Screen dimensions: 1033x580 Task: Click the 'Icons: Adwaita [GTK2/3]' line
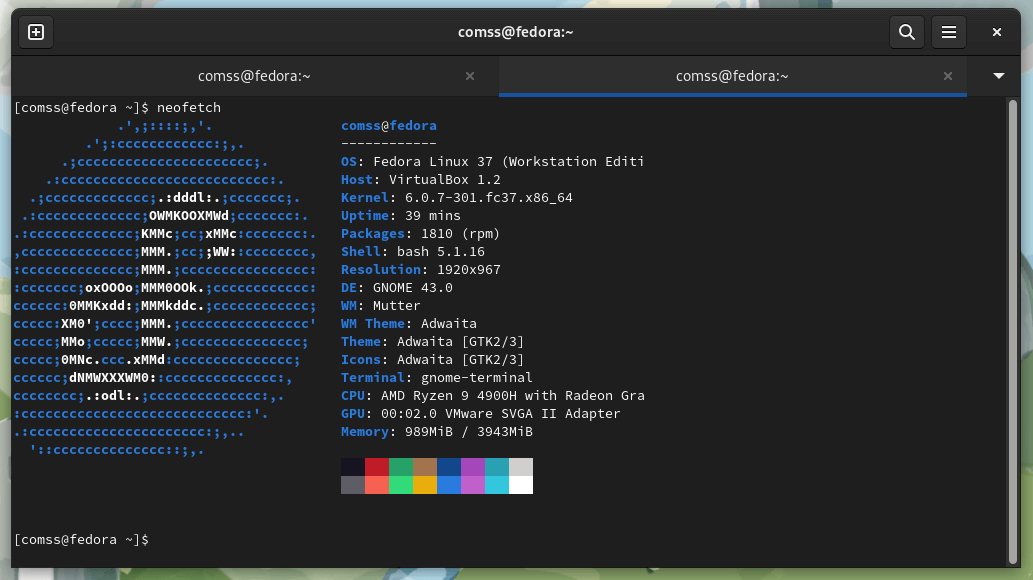(x=432, y=359)
